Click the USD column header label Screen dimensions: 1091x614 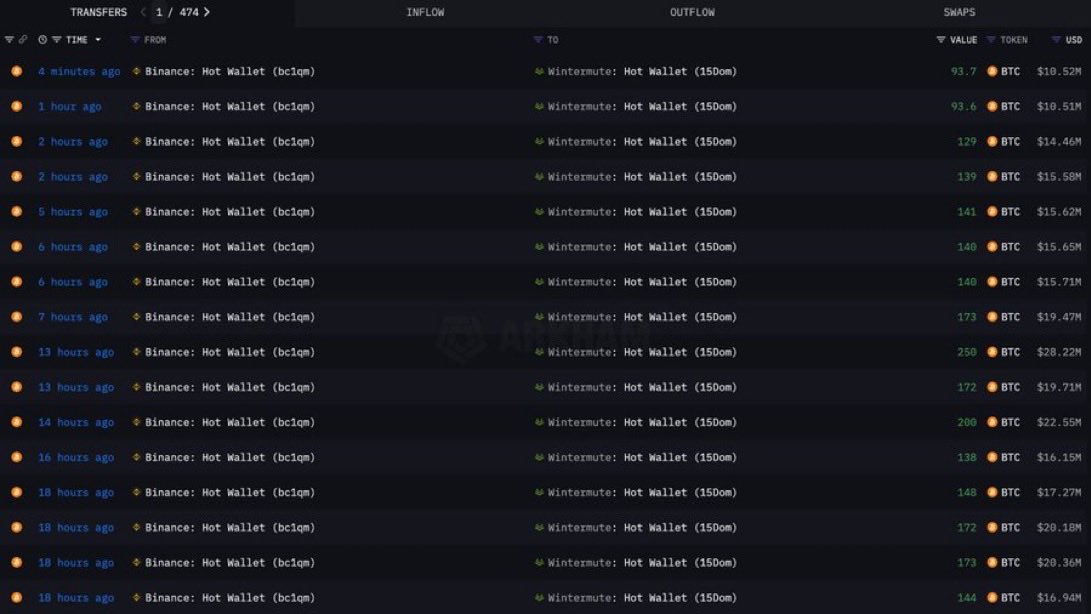(x=1074, y=40)
